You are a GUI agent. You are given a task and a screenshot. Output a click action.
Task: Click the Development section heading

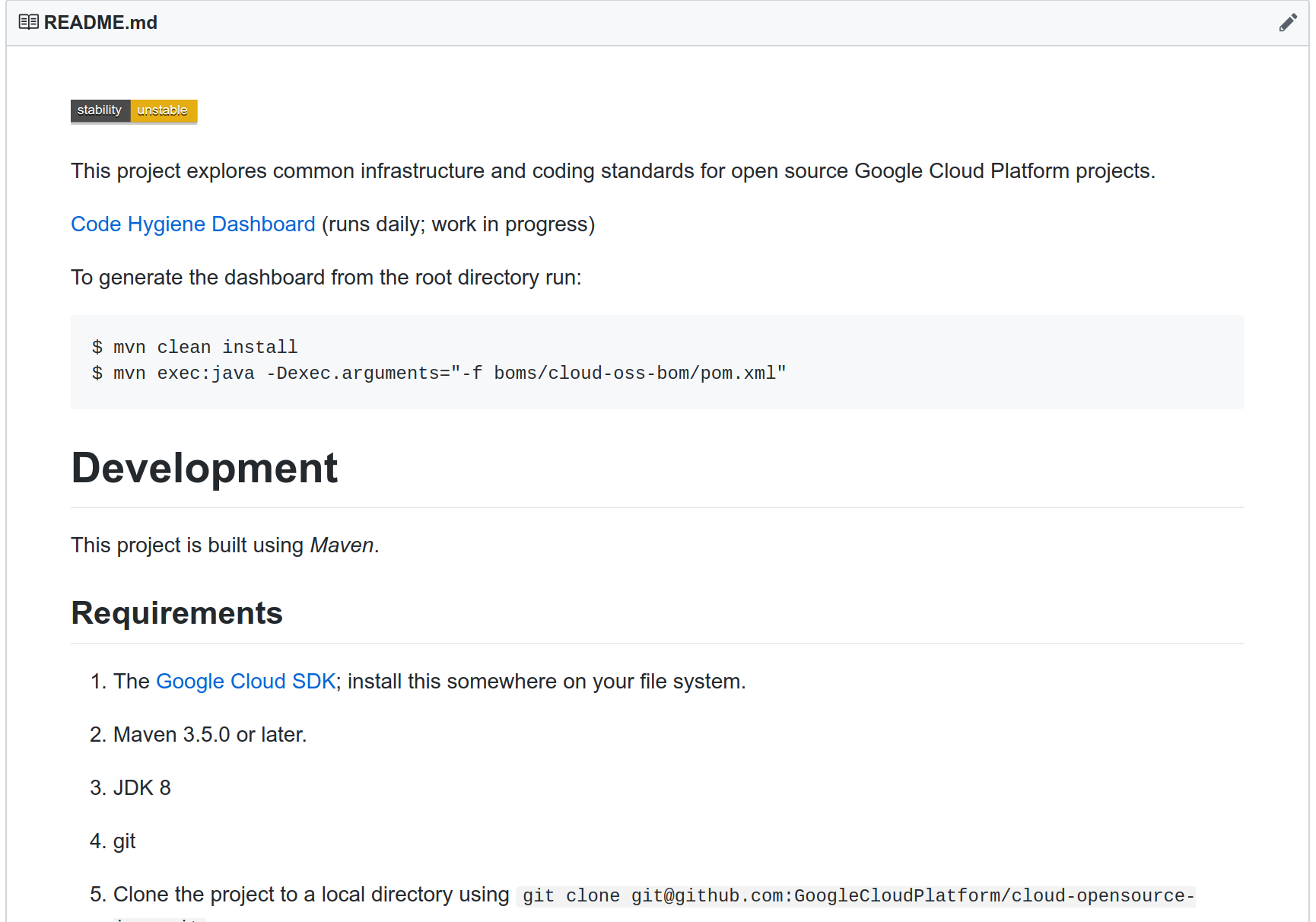204,468
